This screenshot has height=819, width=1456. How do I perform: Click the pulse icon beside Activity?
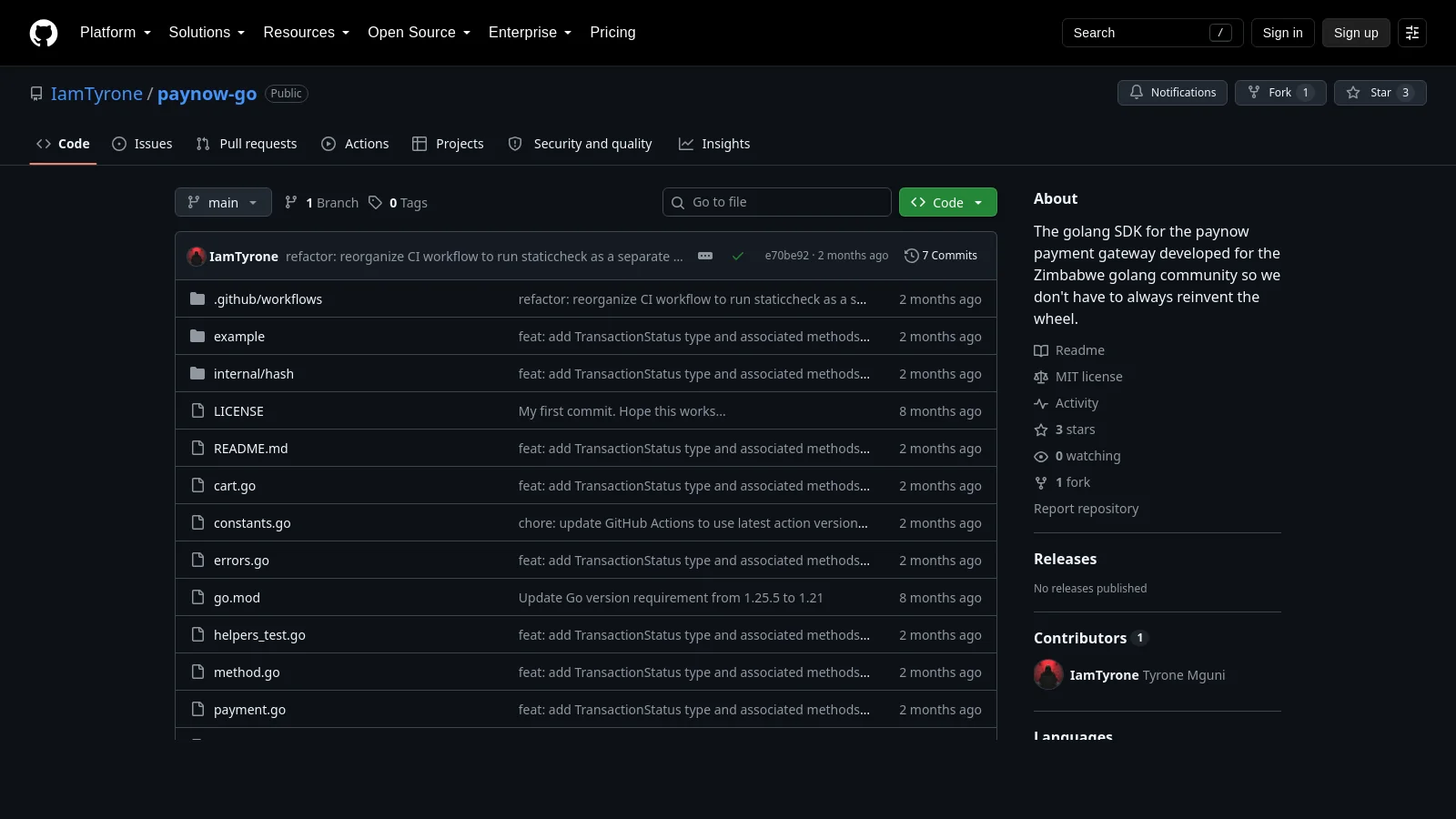point(1041,404)
